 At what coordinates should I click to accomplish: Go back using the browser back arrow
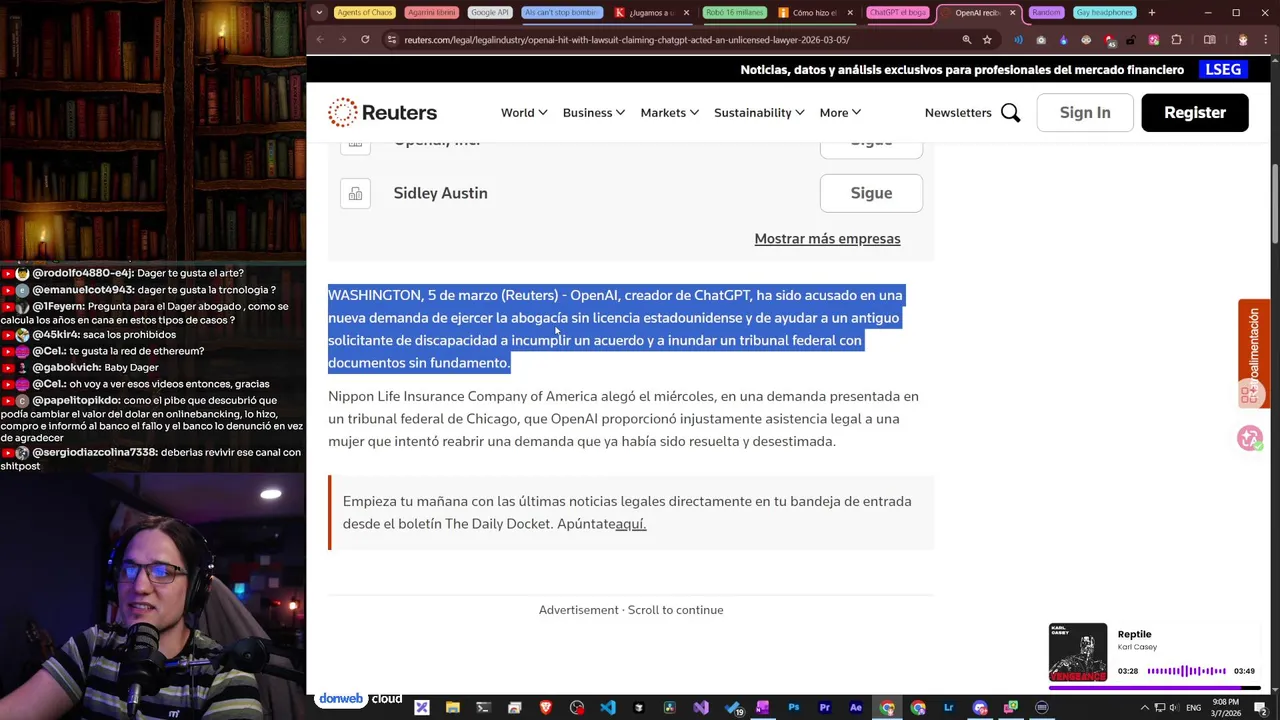[x=320, y=40]
